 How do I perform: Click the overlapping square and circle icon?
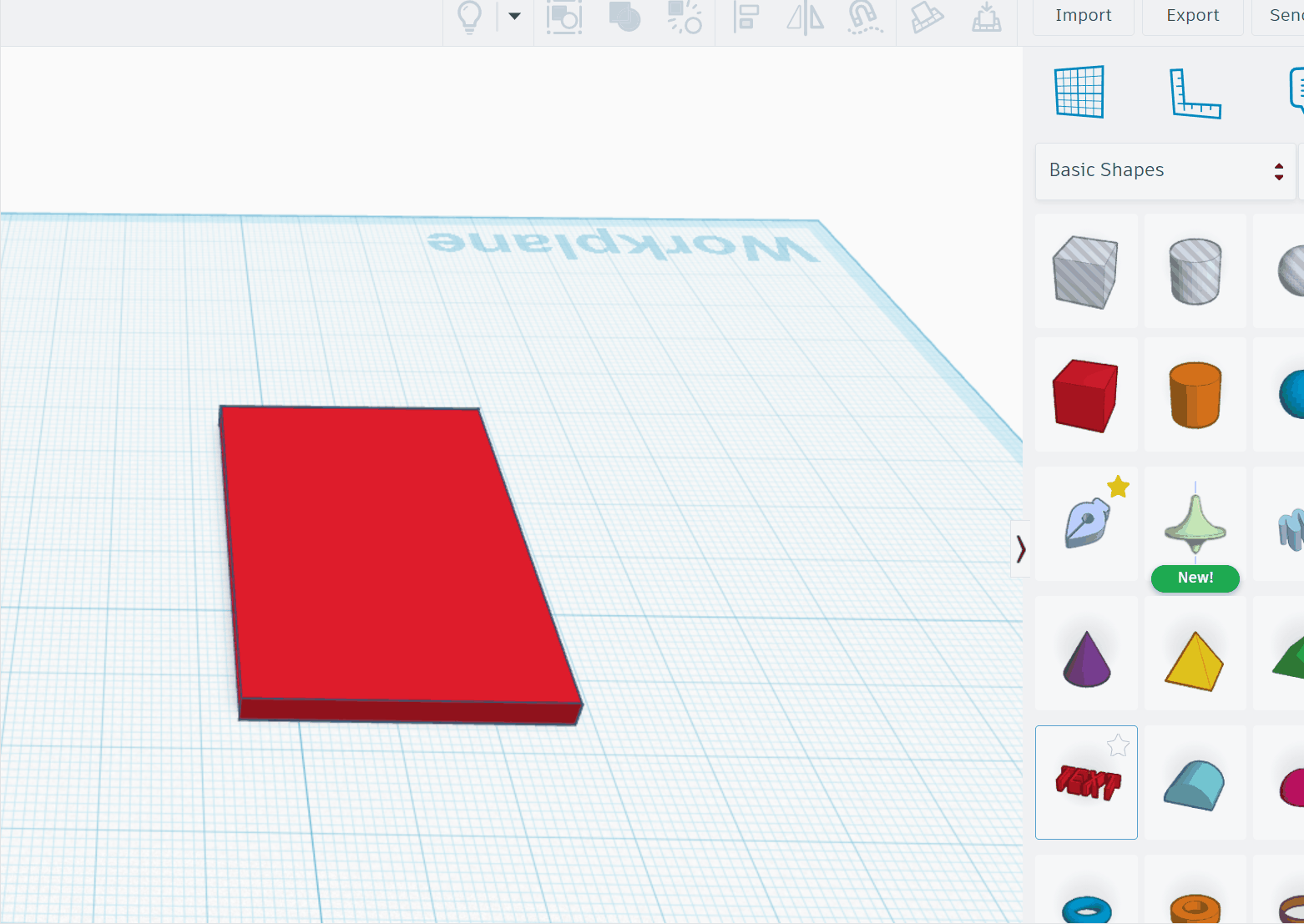[624, 17]
